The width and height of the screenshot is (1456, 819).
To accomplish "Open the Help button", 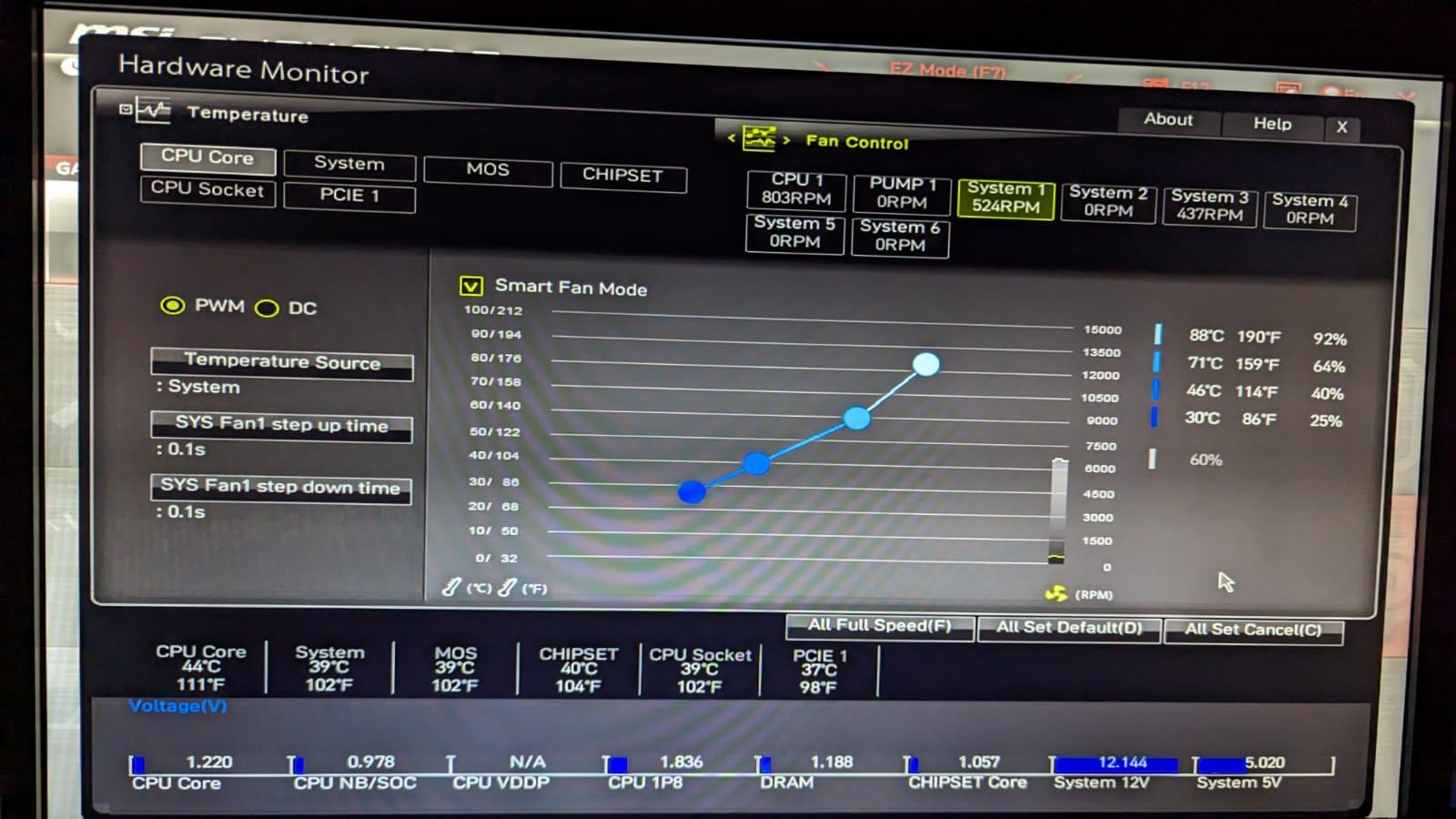I will 1271,124.
